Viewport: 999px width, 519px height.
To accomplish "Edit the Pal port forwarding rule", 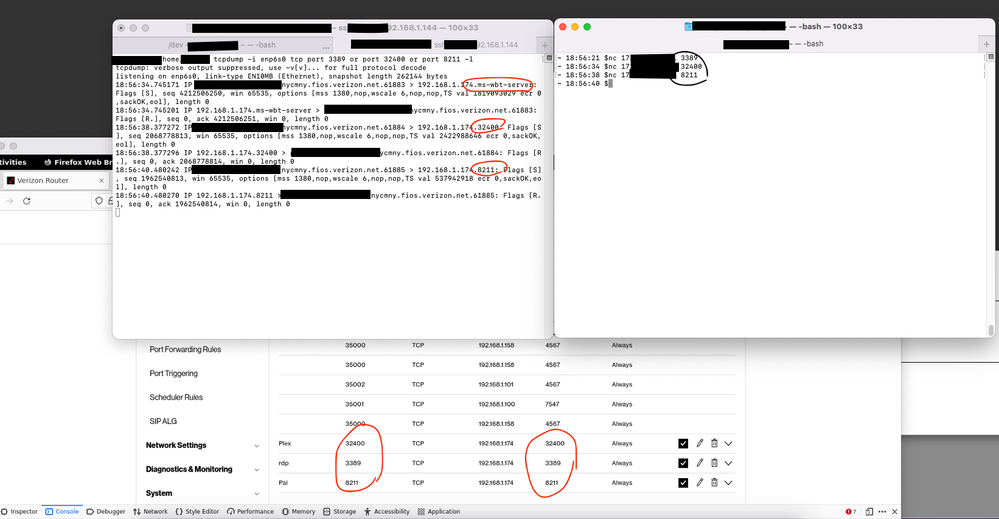I will click(x=700, y=483).
